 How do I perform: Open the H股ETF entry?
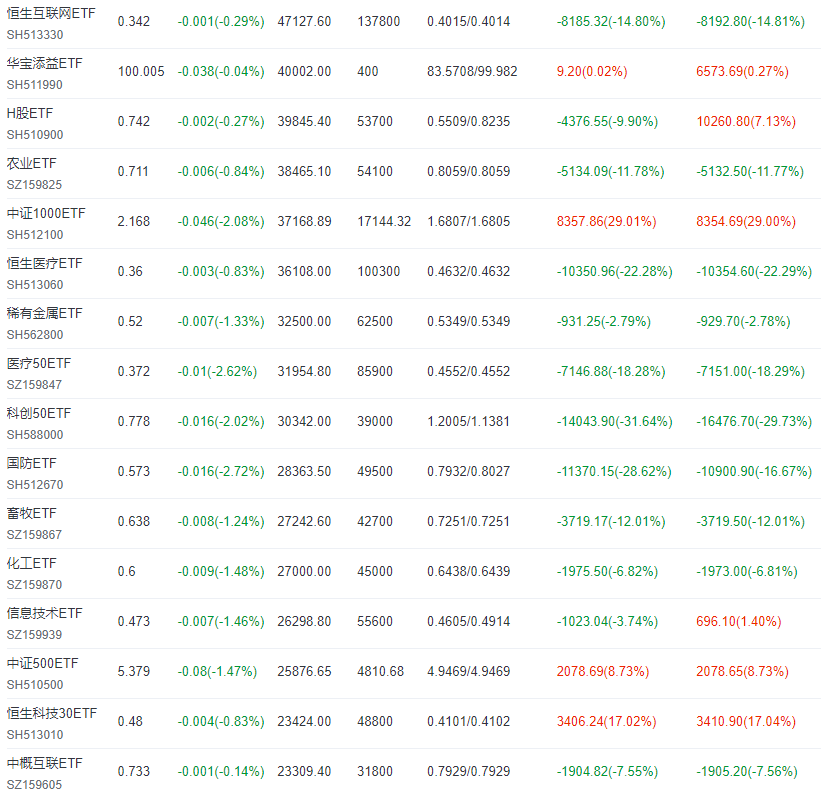30,113
